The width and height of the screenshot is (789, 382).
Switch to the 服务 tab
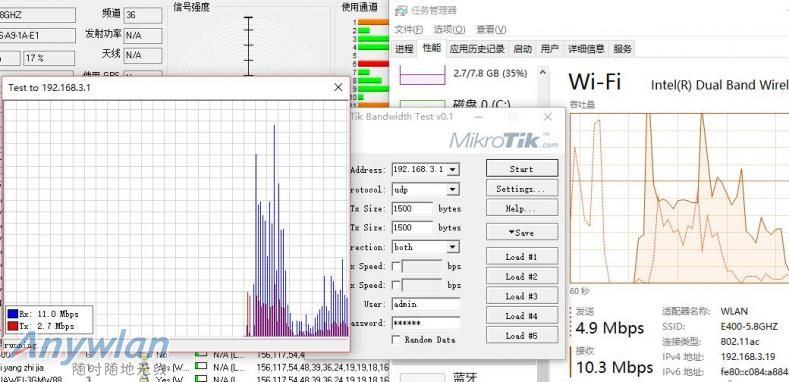622,49
